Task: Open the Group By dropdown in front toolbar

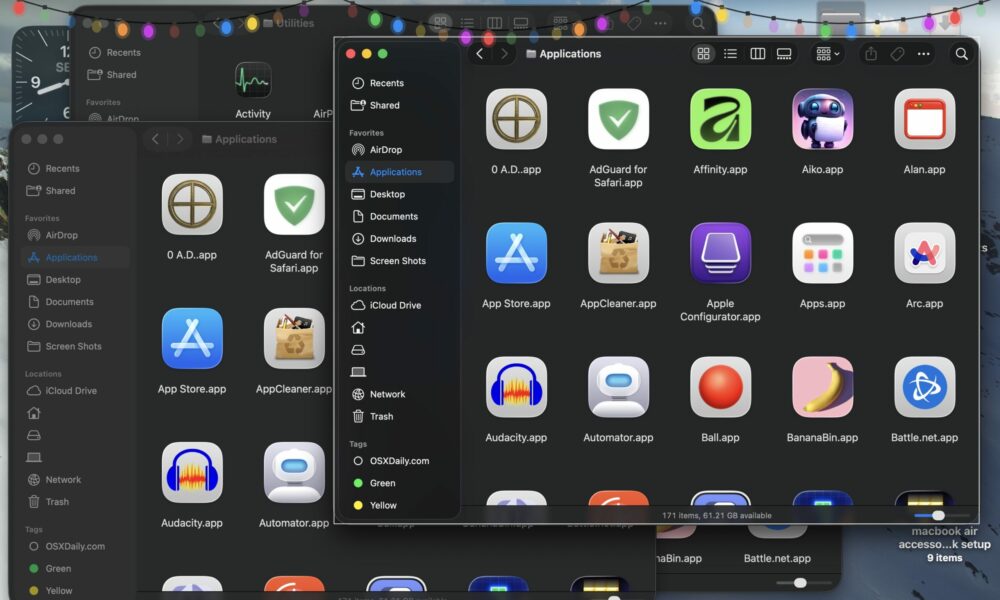Action: point(828,54)
